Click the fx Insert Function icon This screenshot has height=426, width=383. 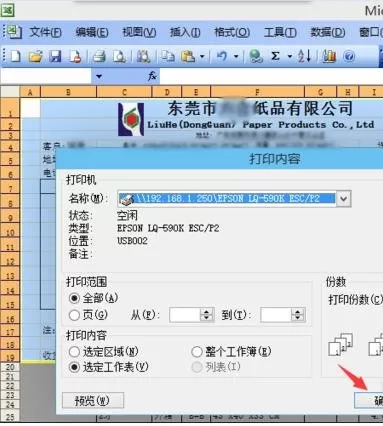click(152, 76)
